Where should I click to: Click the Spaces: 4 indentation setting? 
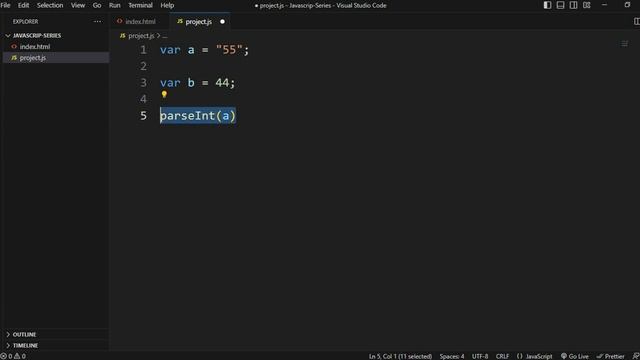(452, 356)
